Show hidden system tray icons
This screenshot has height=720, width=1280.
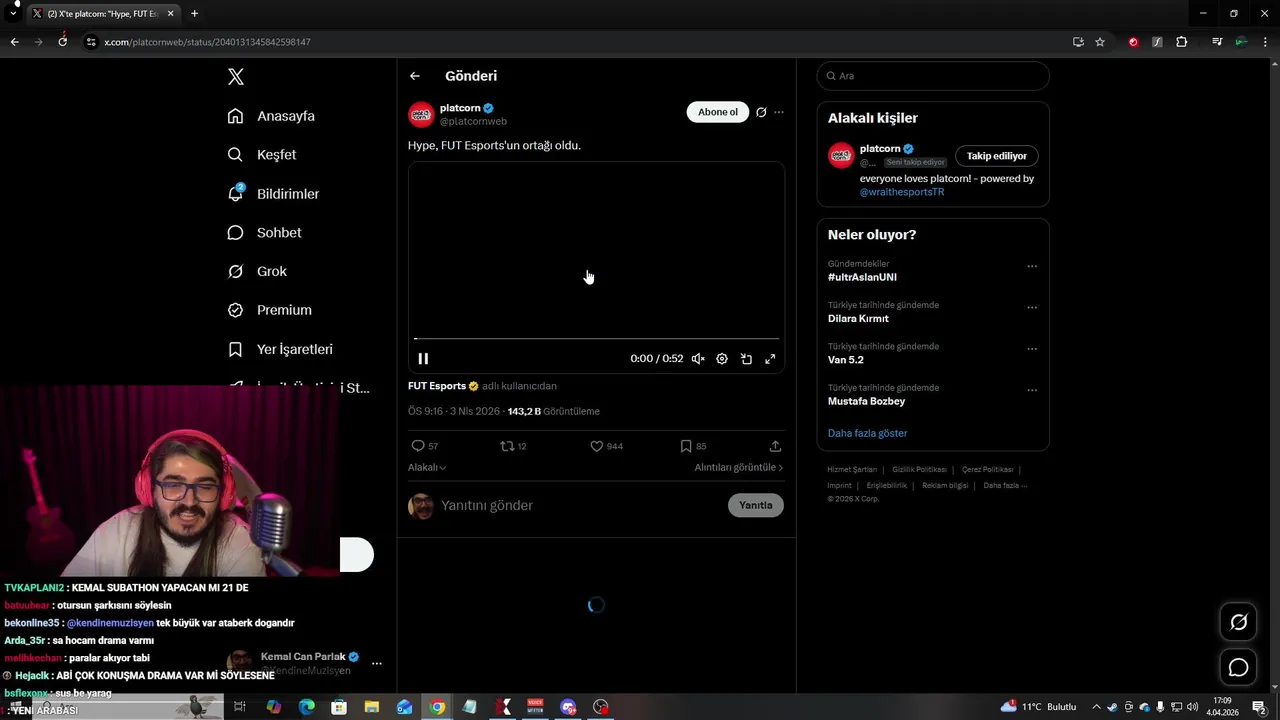tap(1096, 707)
